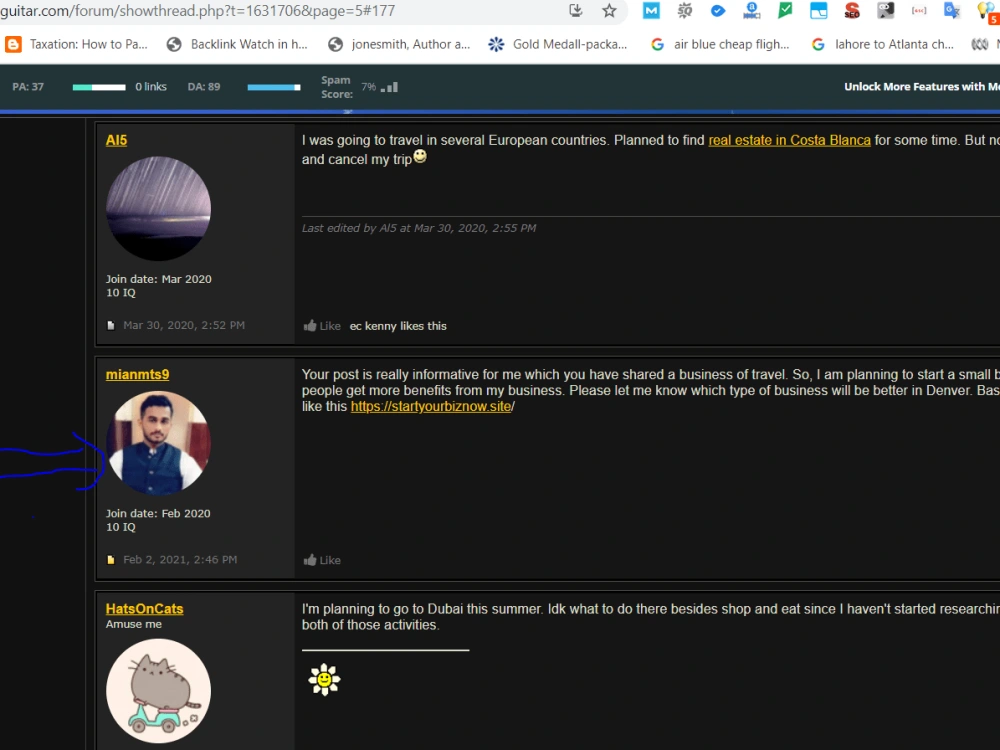
Task: Open real estate in Costa Blanca link
Action: [789, 140]
